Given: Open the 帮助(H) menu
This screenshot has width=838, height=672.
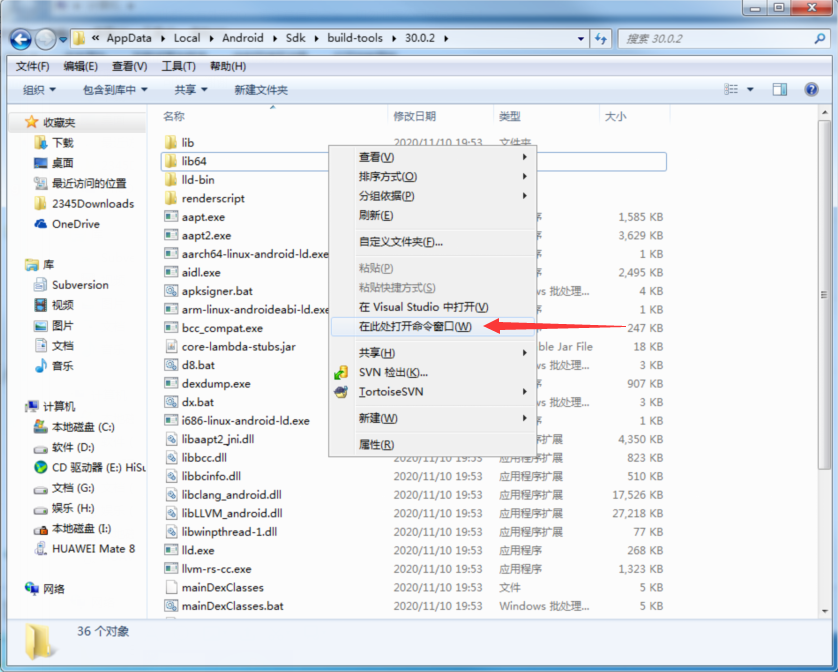Looking at the screenshot, I should [228, 66].
